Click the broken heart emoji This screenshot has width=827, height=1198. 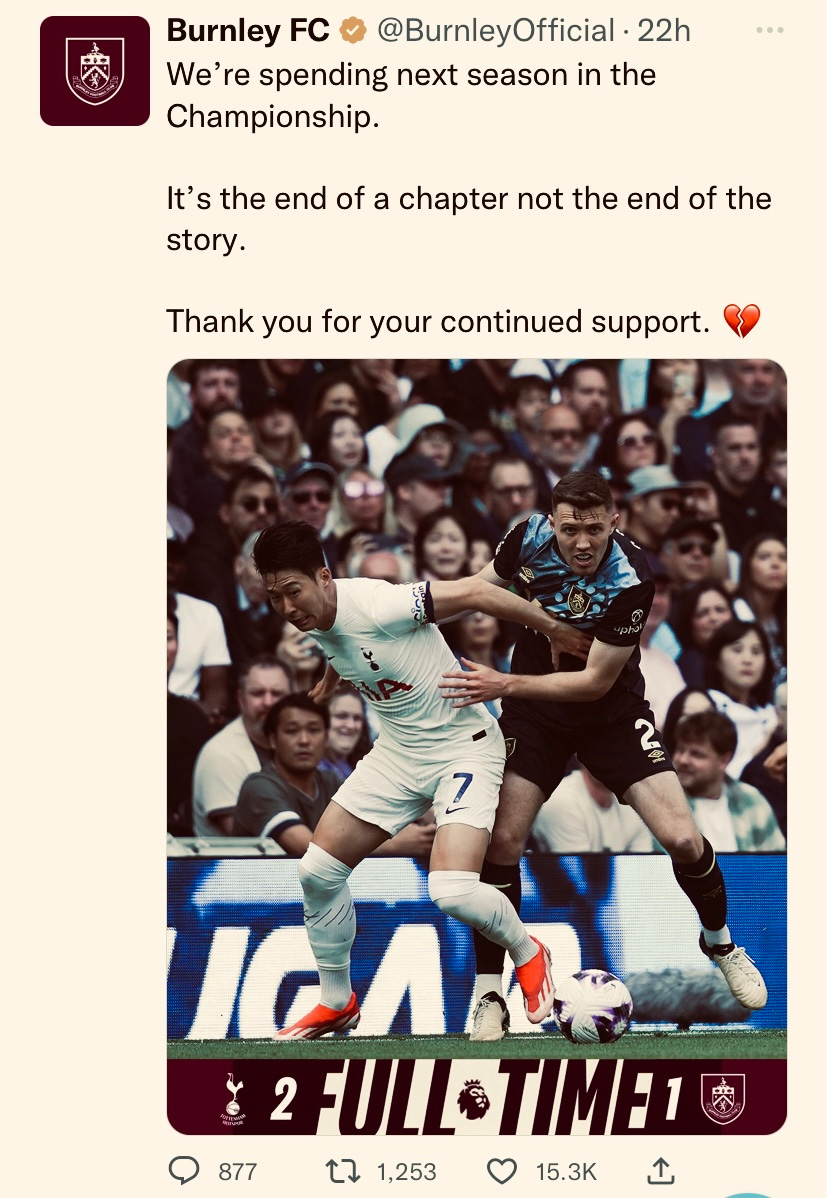[x=741, y=321]
